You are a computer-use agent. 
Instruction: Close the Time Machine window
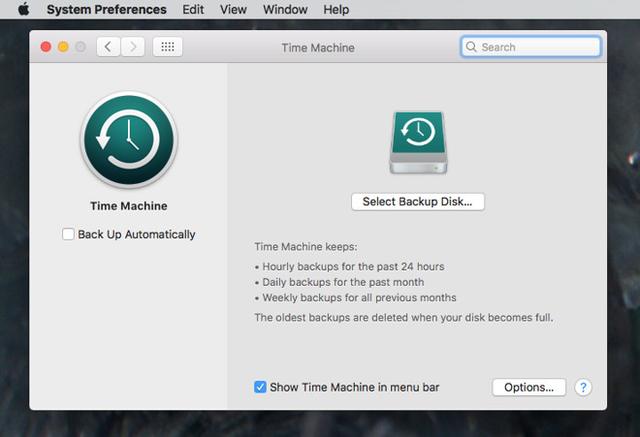click(45, 47)
